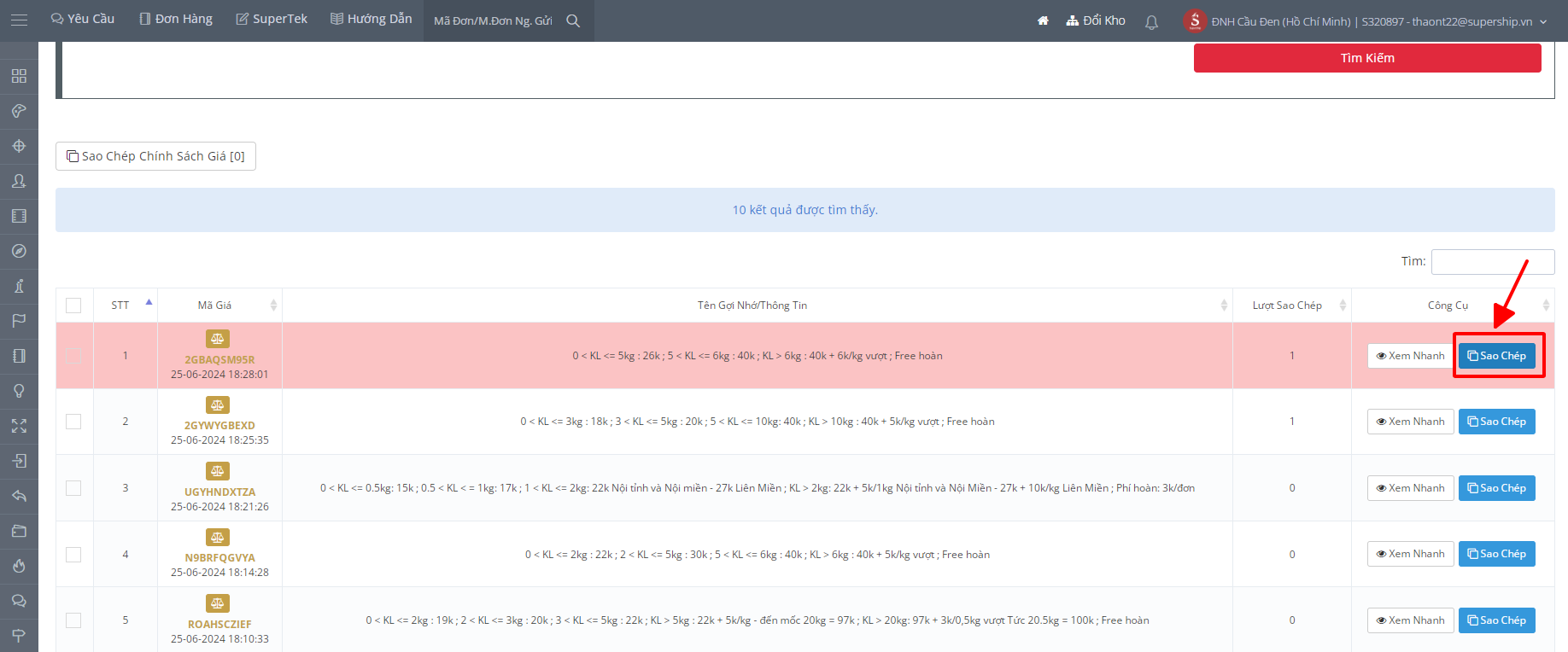1568x652 pixels.
Task: Tick the checkbox for row 2
Action: [x=73, y=422]
